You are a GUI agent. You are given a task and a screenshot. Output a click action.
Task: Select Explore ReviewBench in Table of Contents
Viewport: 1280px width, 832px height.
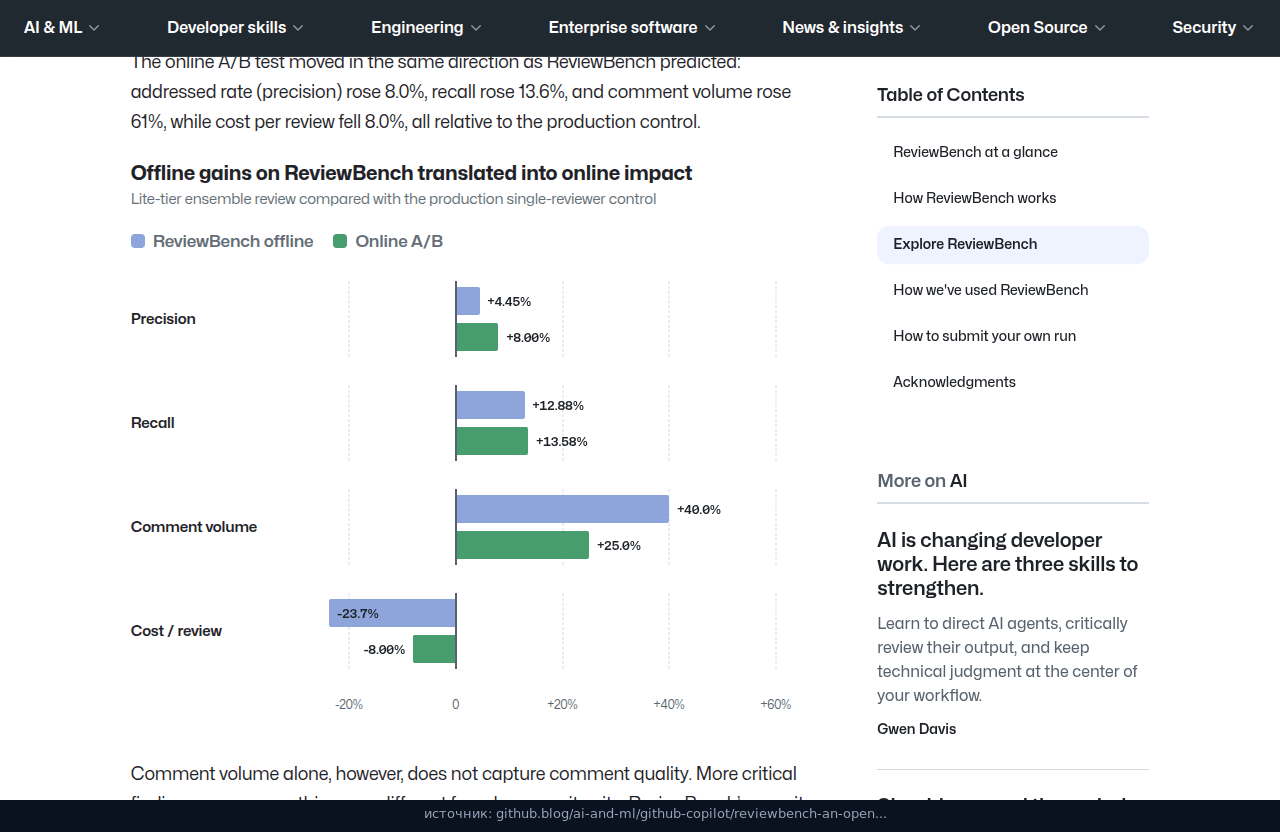click(x=1013, y=244)
